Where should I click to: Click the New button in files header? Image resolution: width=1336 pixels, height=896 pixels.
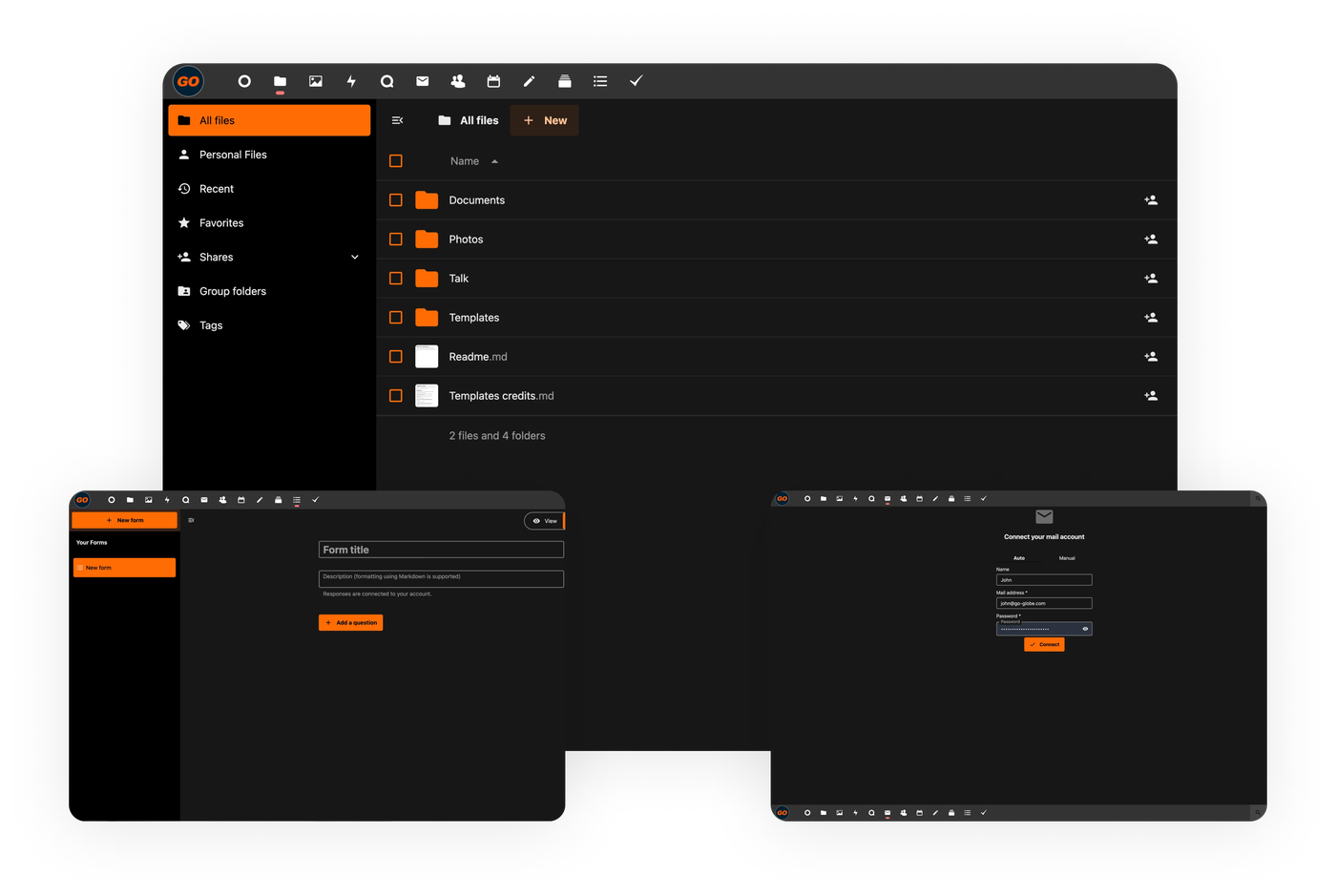click(x=545, y=120)
